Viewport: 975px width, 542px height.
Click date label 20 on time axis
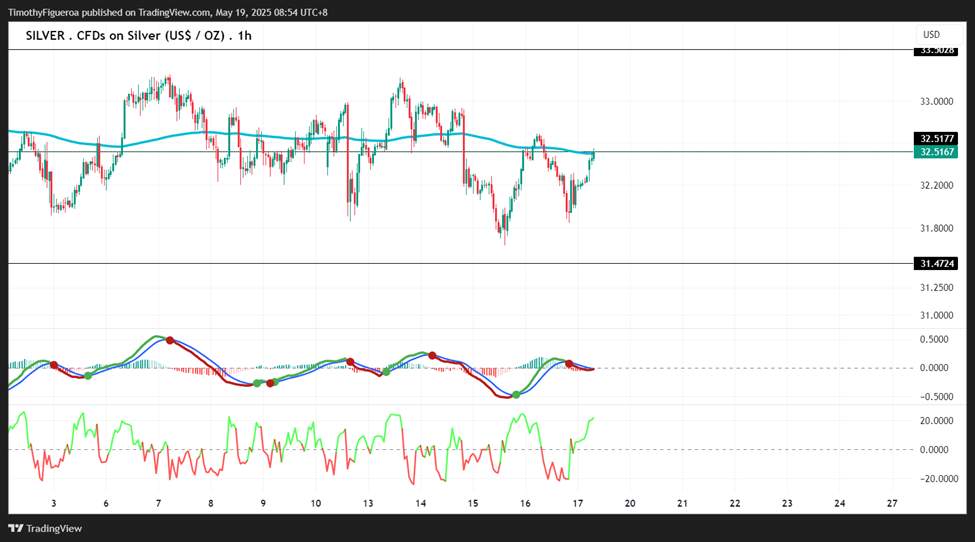tap(630, 503)
